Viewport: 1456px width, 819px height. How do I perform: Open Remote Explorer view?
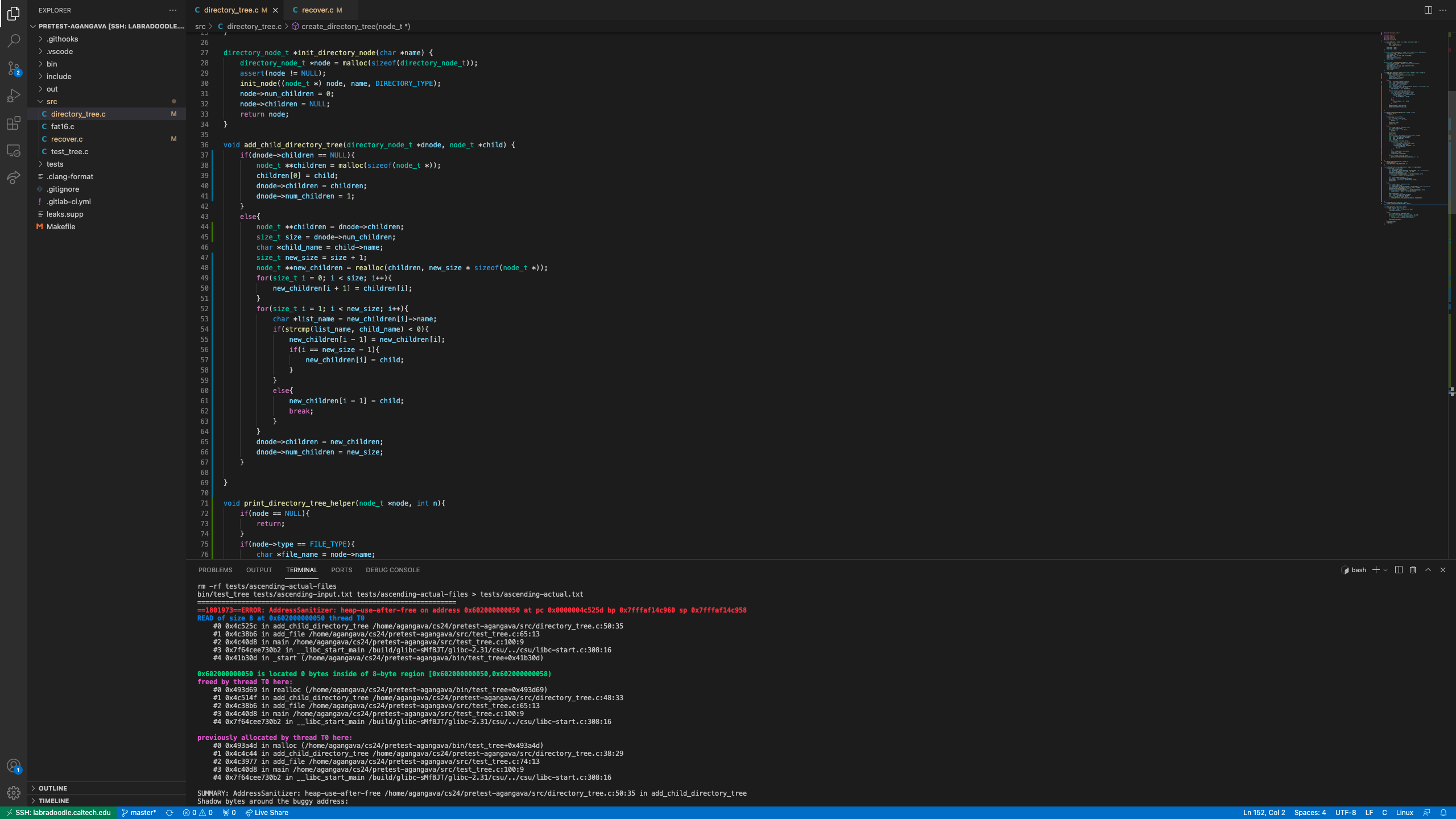pos(14,151)
